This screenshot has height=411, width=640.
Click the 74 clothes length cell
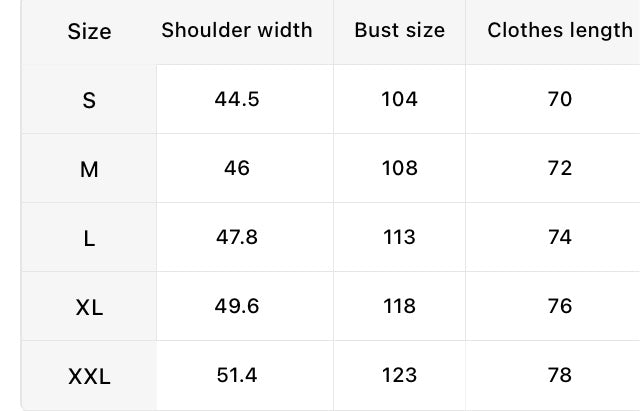[x=560, y=237]
